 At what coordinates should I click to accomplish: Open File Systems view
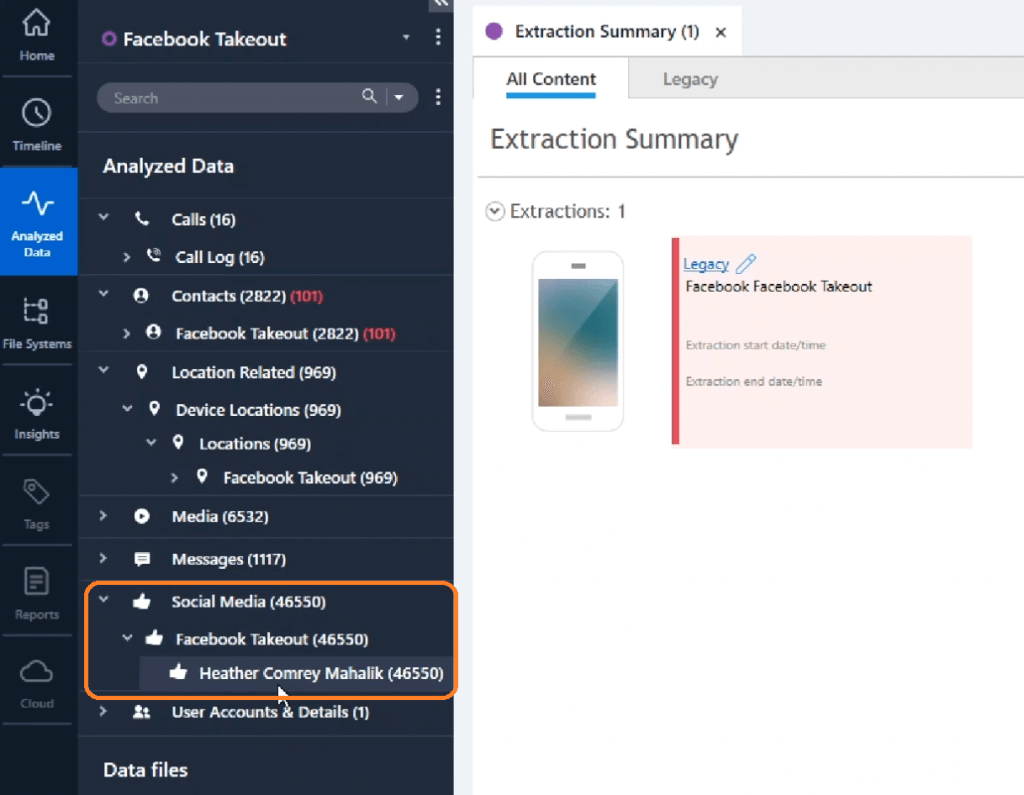pyautogui.click(x=37, y=323)
